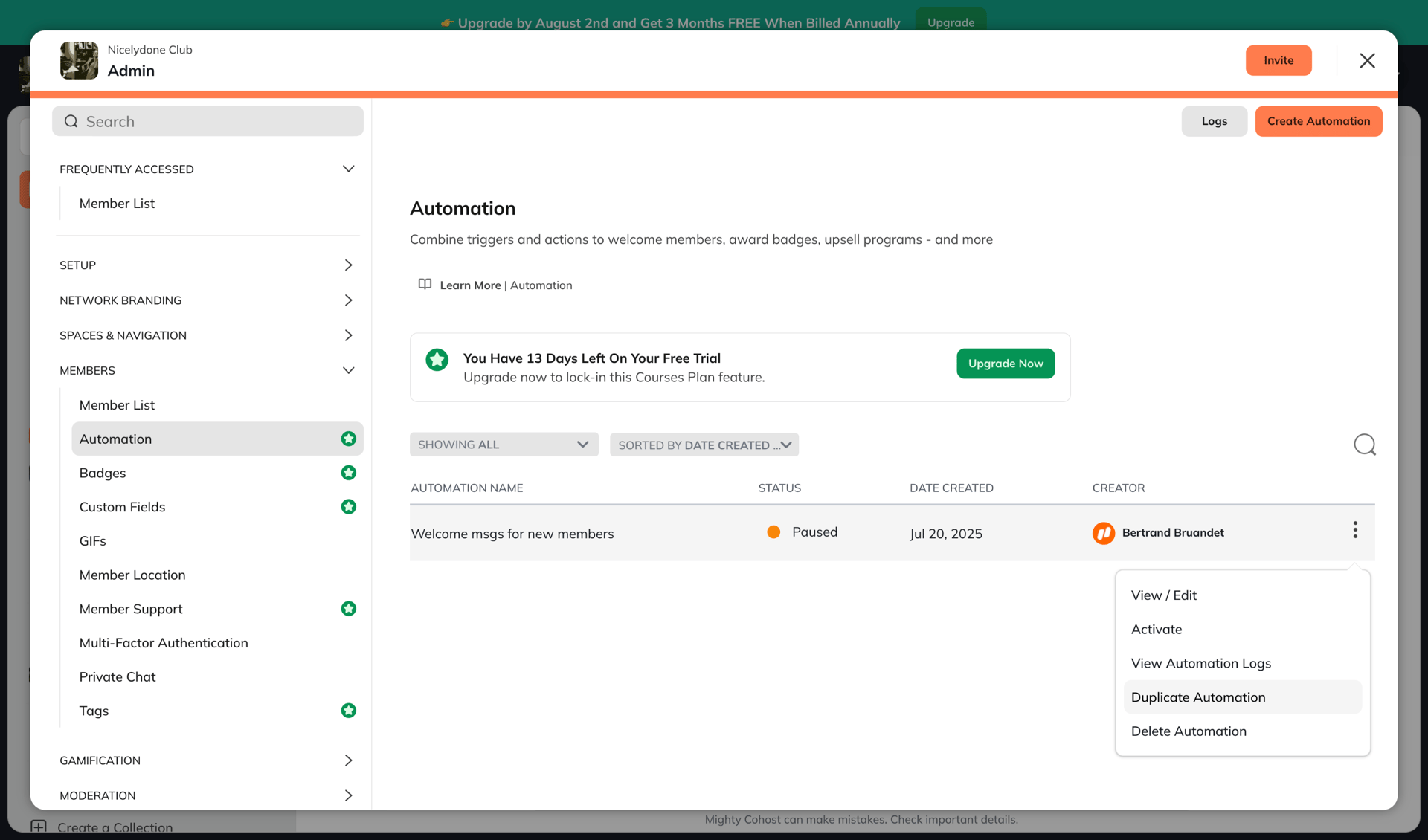The image size is (1428, 840).
Task: Click the Upgrade Now button
Action: tap(1005, 364)
